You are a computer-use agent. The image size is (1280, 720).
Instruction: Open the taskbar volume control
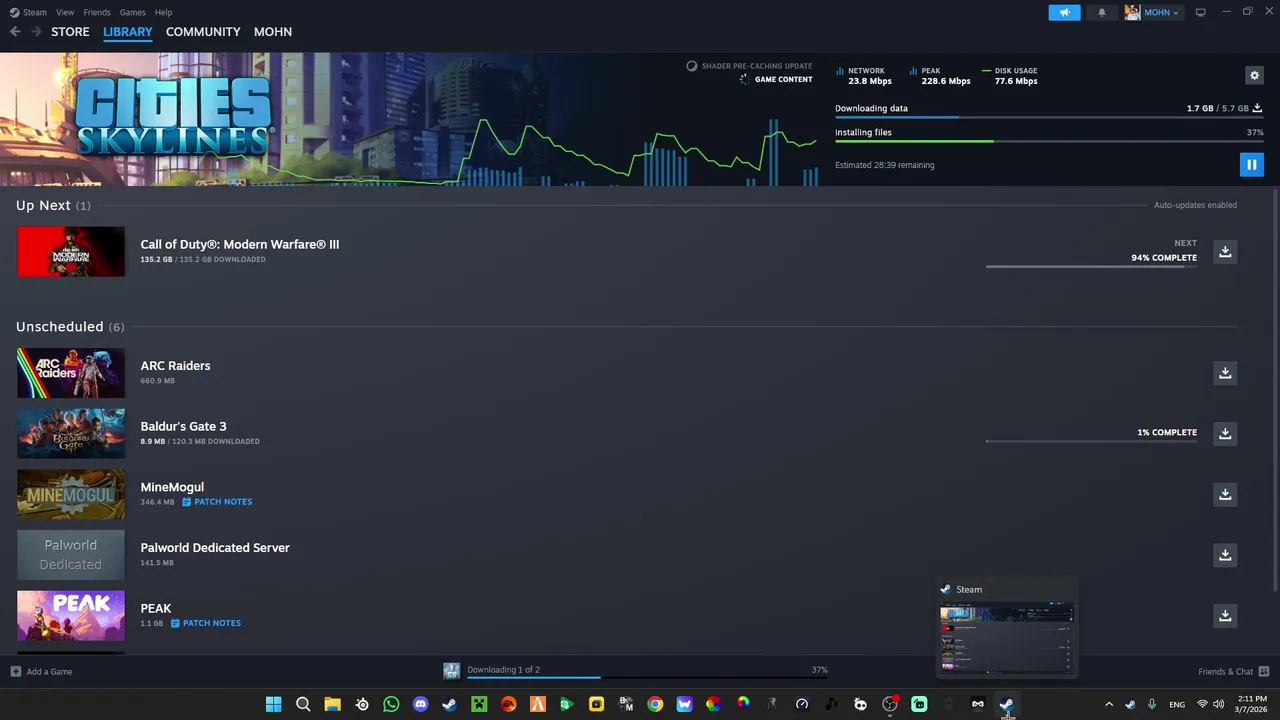click(1219, 704)
